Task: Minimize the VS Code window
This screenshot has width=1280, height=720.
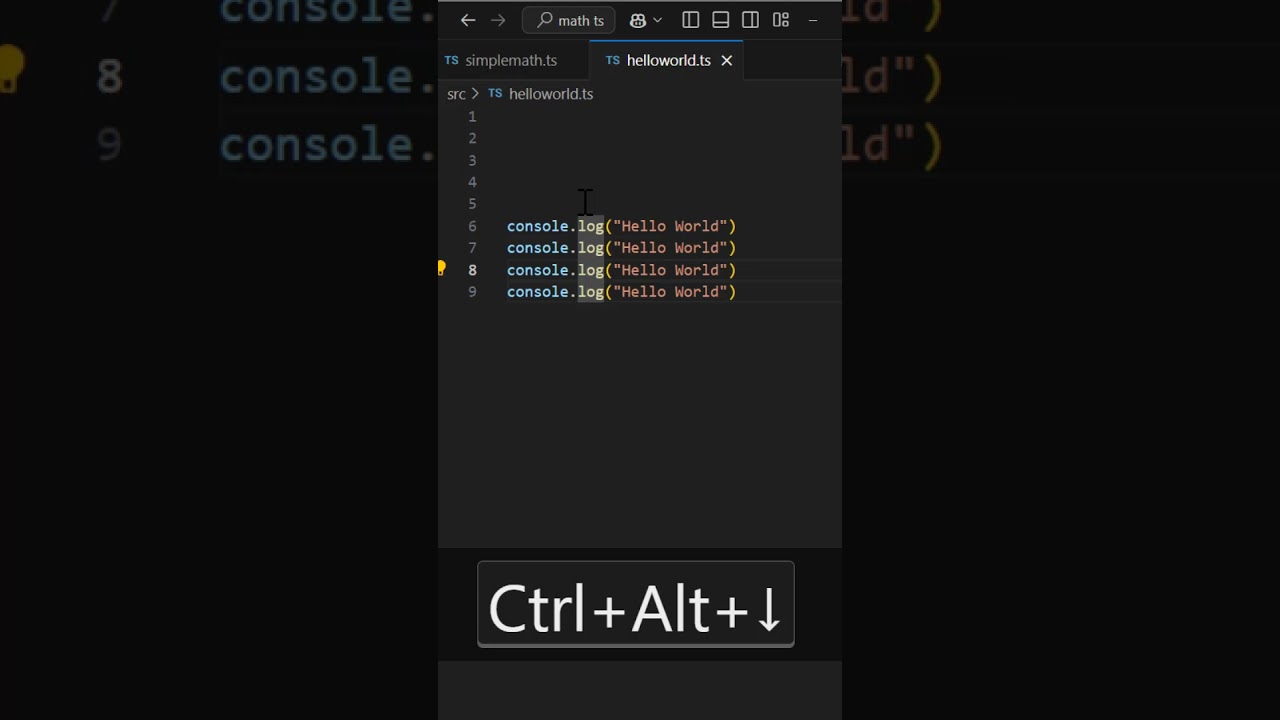Action: (813, 20)
